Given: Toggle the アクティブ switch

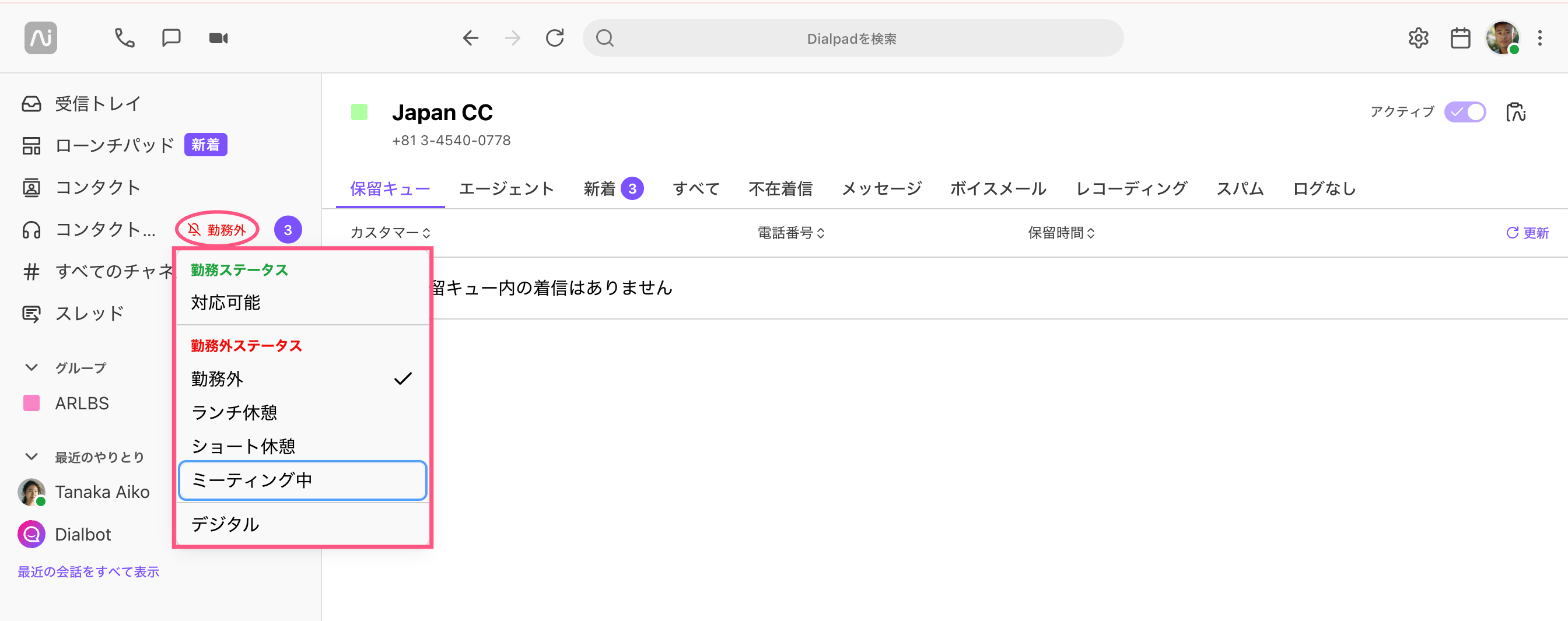Looking at the screenshot, I should point(1465,112).
